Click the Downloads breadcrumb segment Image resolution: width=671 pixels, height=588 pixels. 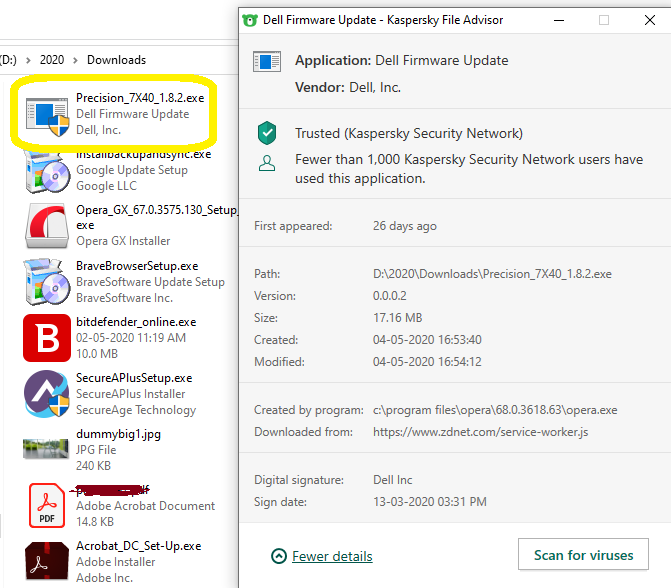pos(116,60)
